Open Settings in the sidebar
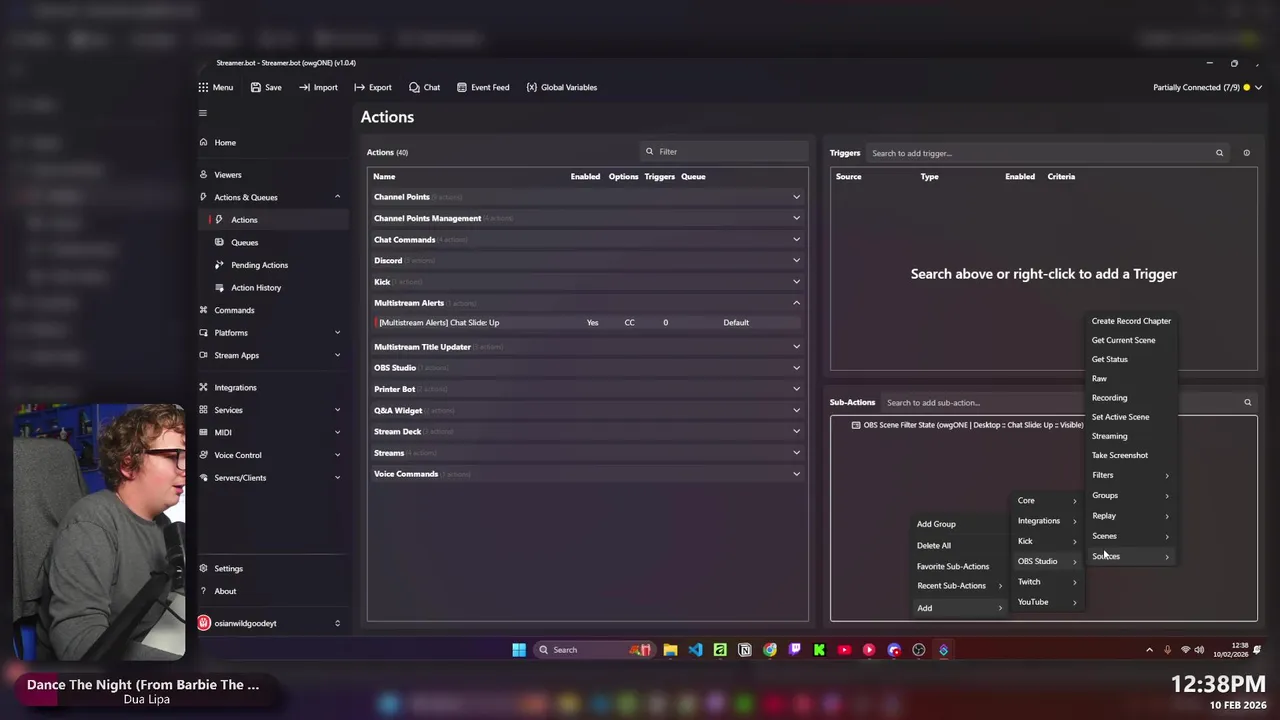 pyautogui.click(x=271, y=568)
